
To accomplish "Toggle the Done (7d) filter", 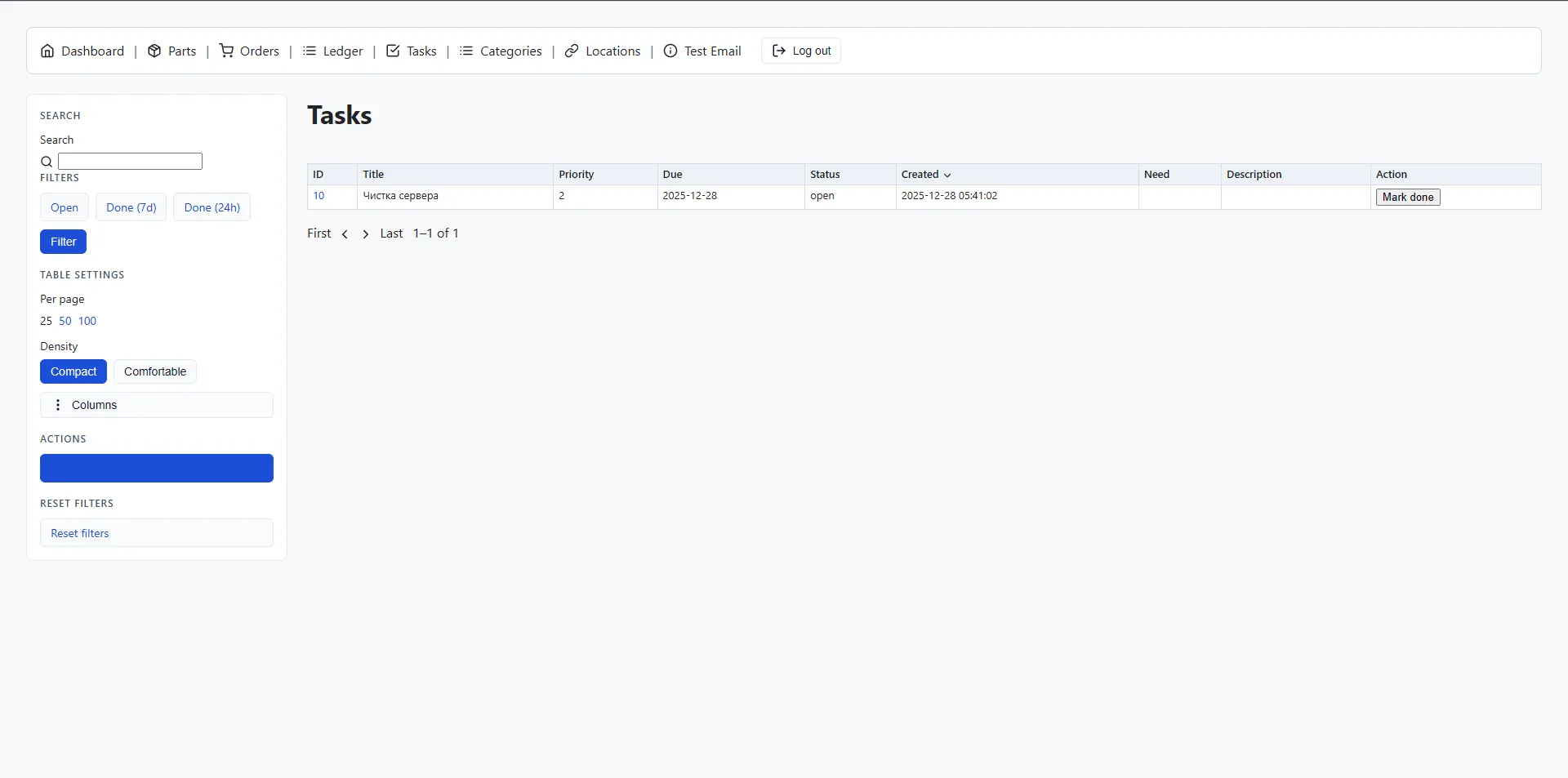I will [131, 207].
